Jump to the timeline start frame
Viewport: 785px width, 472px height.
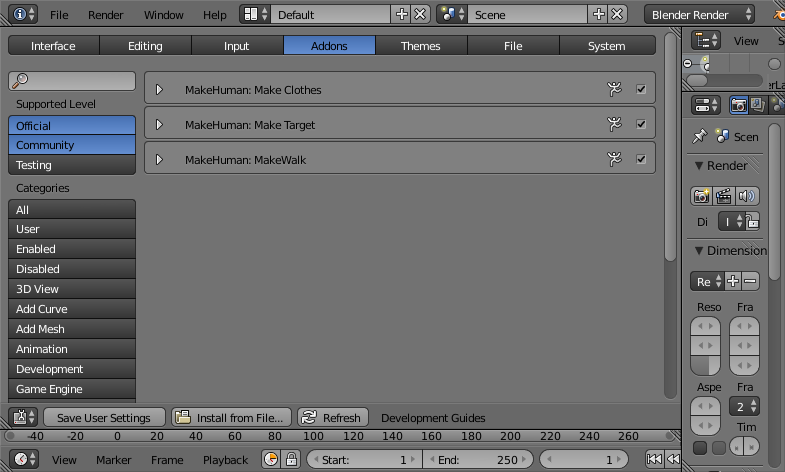coord(654,459)
